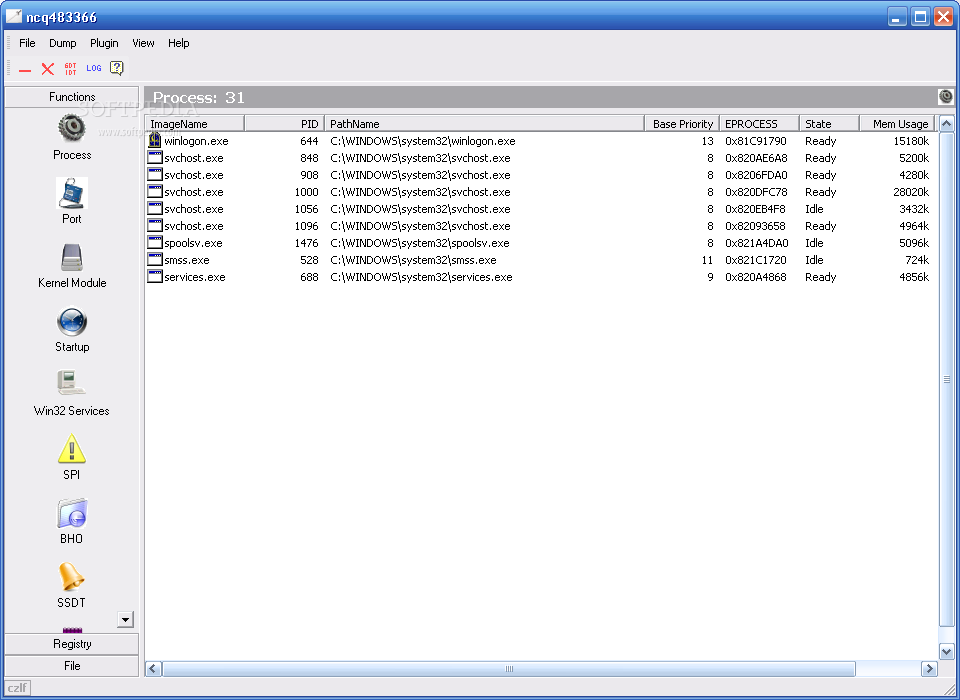The height and width of the screenshot is (700, 960).
Task: Select the spoolsv.exe row name
Action: [x=193, y=243]
